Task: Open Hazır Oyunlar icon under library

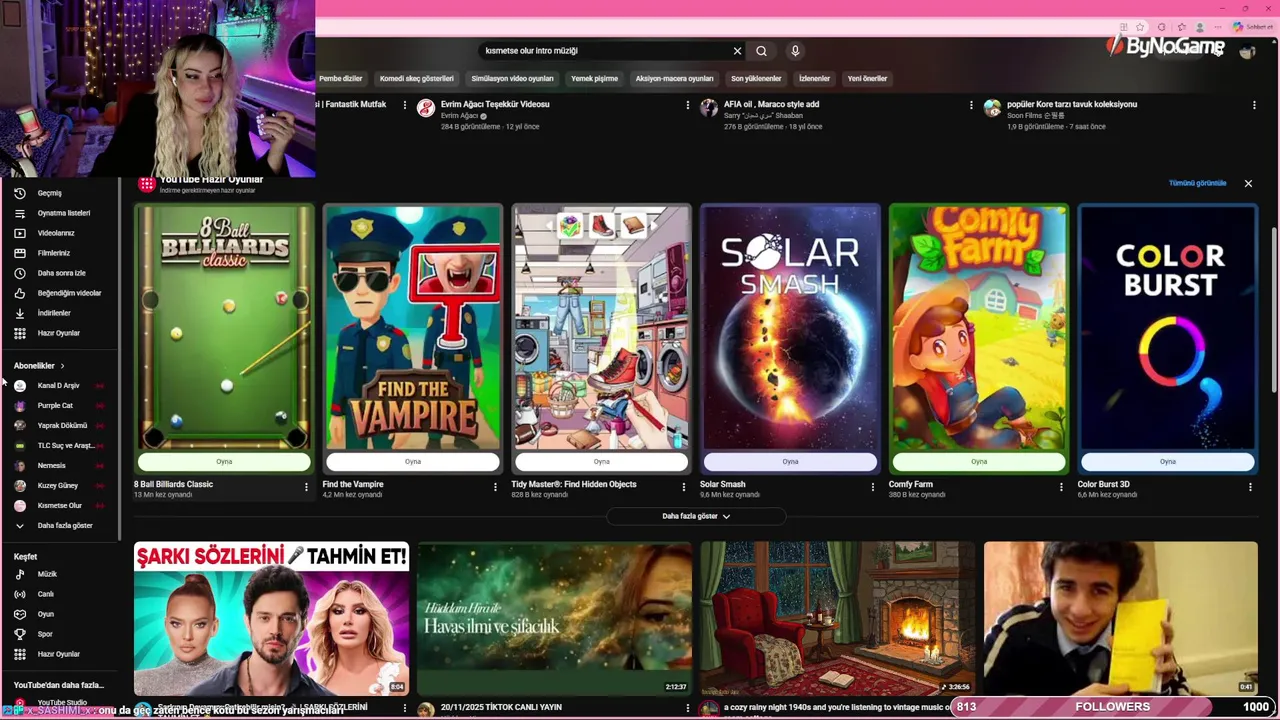Action: coord(19,333)
